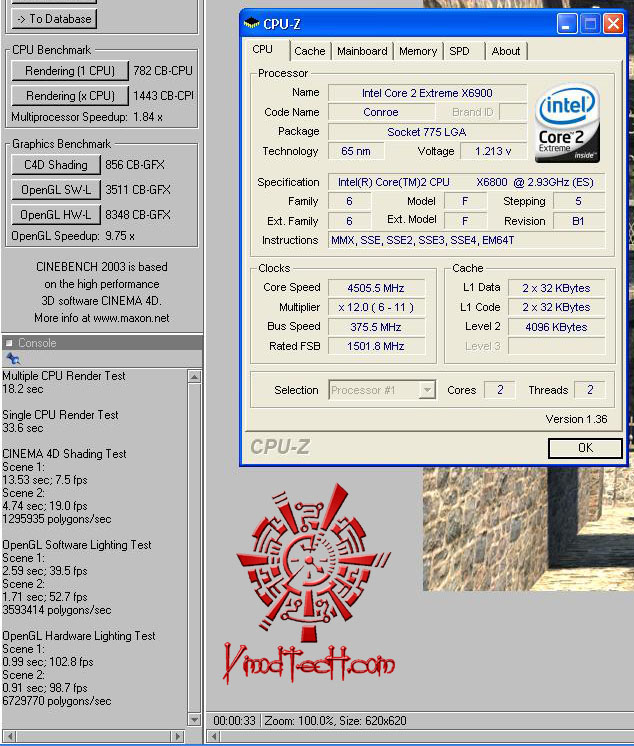Click OK in CPU-Z
The width and height of the screenshot is (634, 746).
pos(585,448)
